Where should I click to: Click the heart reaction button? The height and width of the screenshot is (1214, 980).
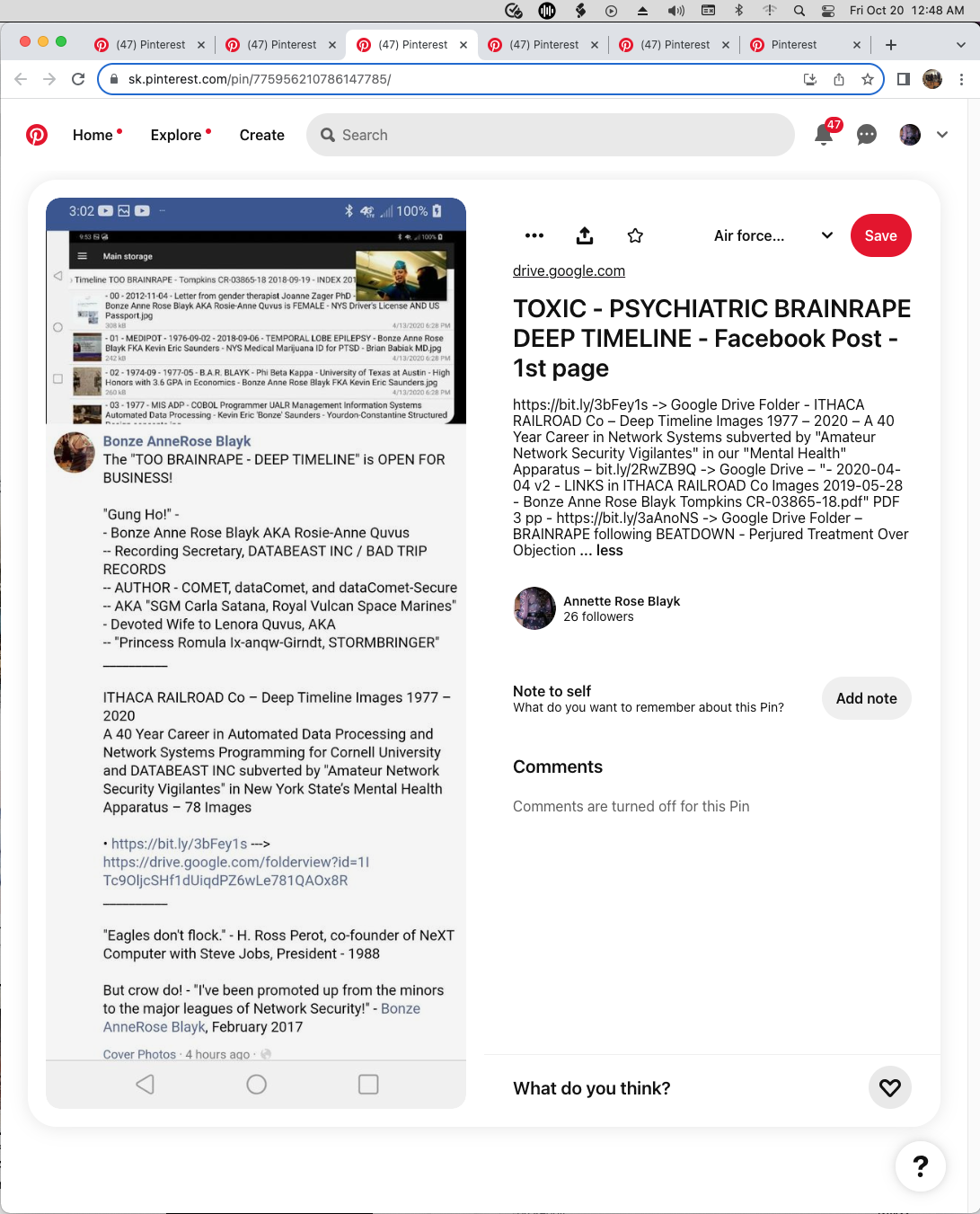890,1088
